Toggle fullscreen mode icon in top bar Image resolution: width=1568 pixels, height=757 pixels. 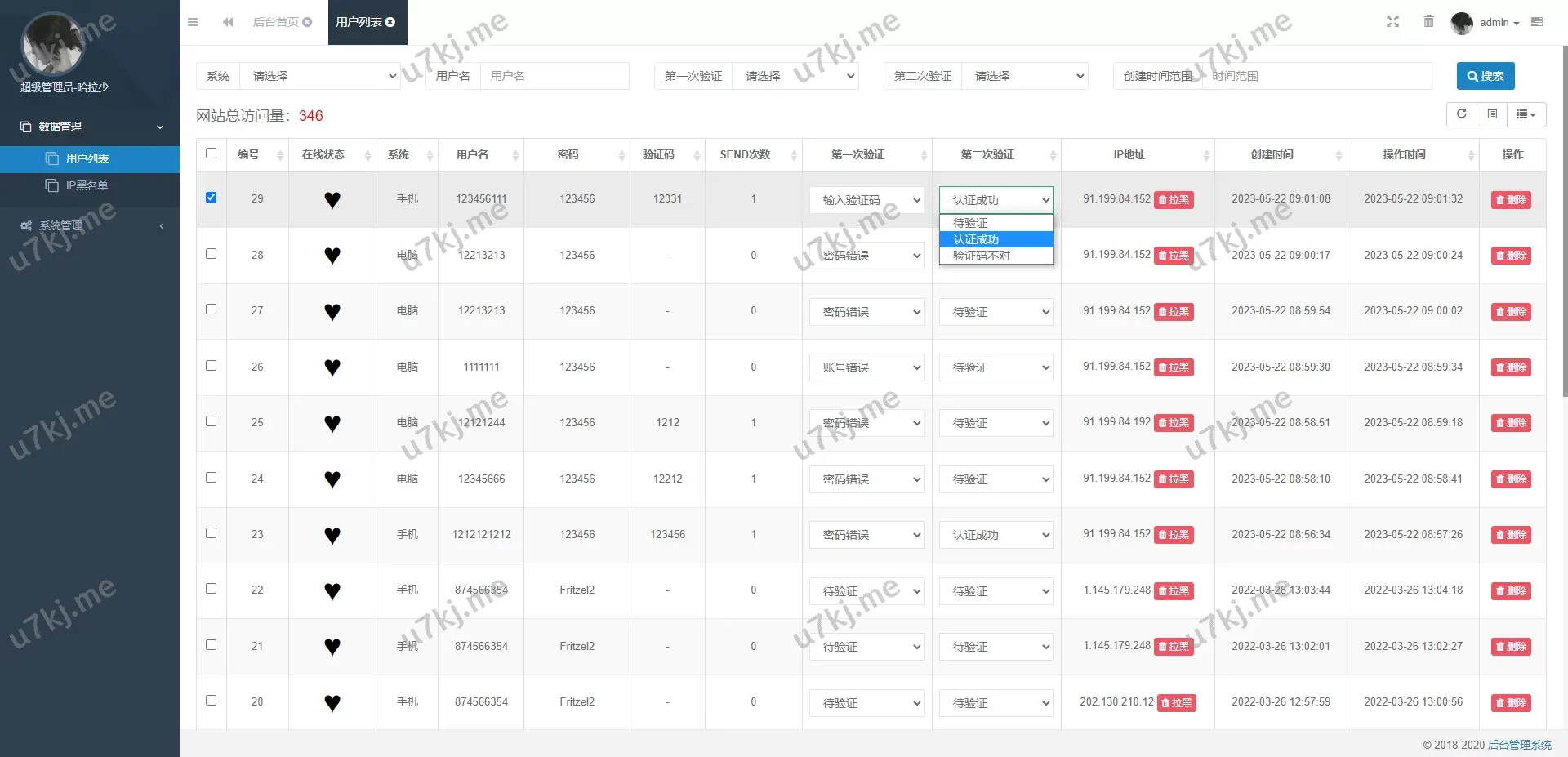pyautogui.click(x=1392, y=22)
